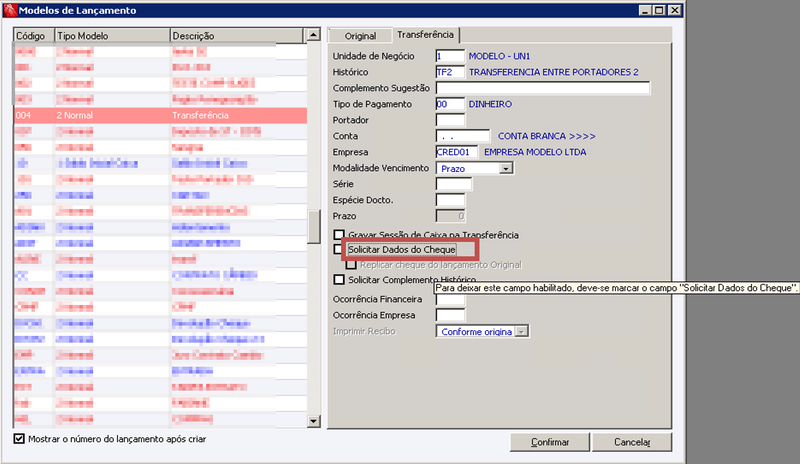Expand the Imprimir Recibo dropdown
Image resolution: width=800 pixels, height=464 pixels.
[x=521, y=331]
